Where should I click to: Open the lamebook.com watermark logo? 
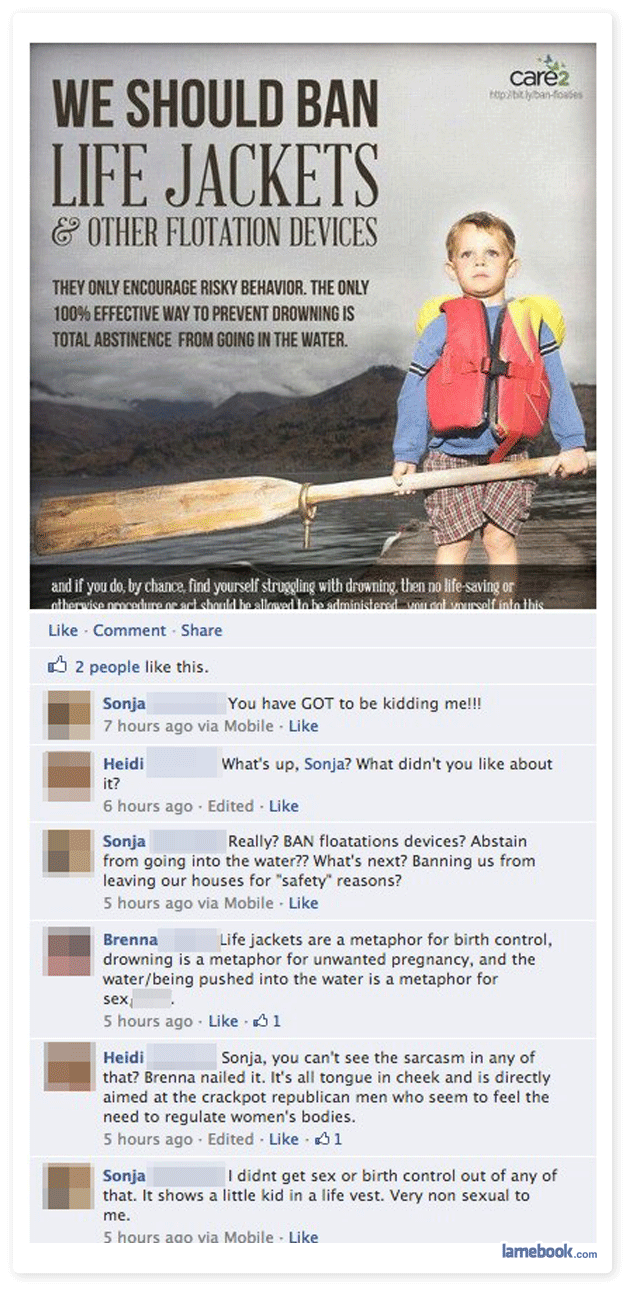[549, 1252]
